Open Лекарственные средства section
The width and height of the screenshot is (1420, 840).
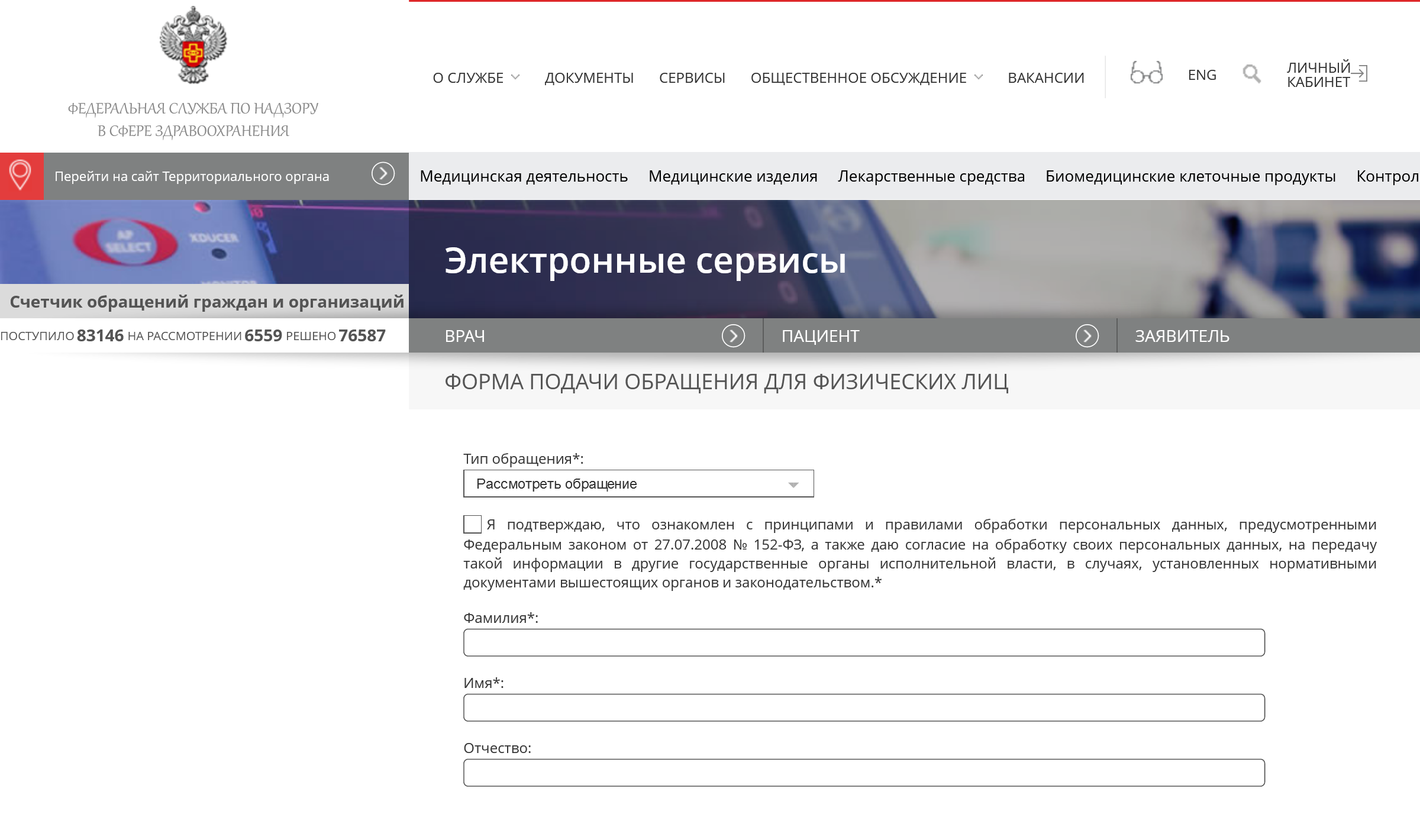pos(931,176)
